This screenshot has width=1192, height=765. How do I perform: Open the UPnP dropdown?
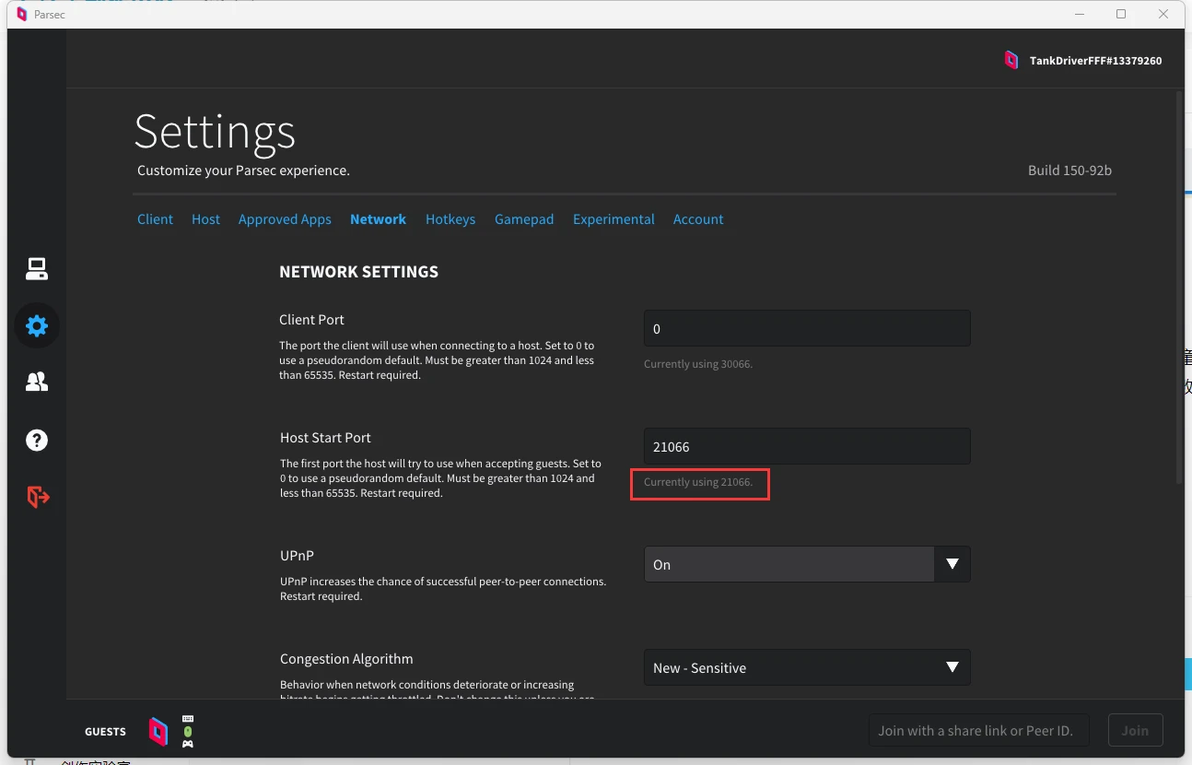coord(789,564)
